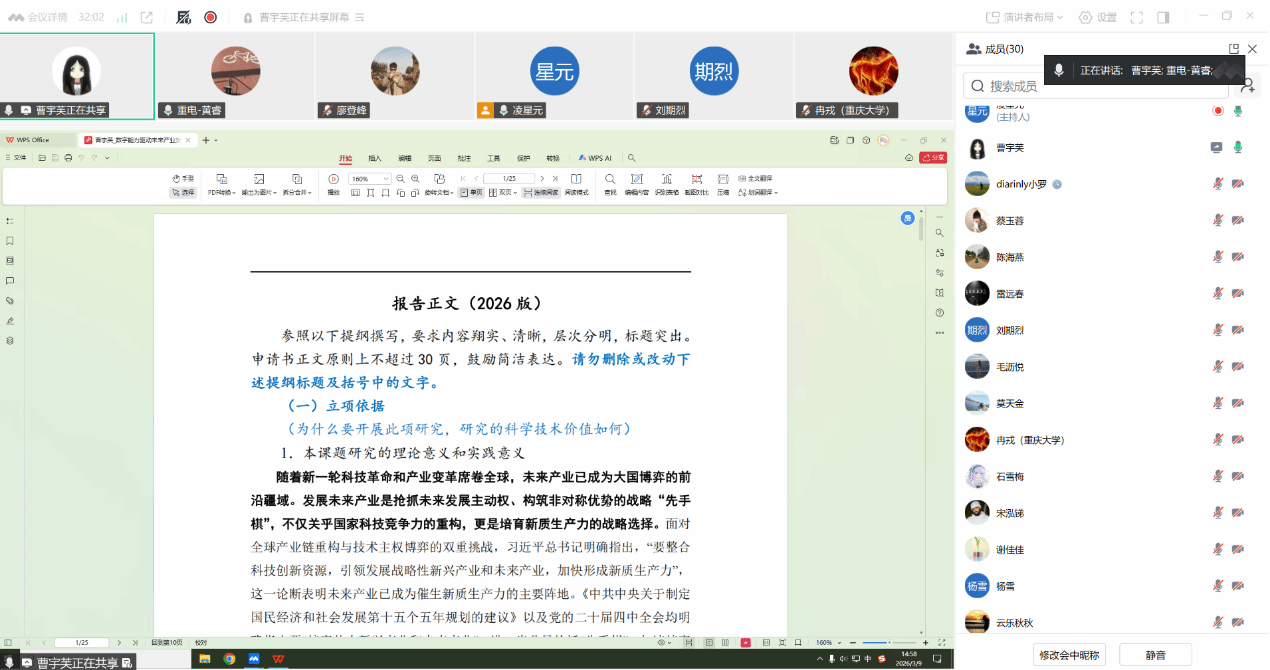1270x670 pixels.
Task: Select 冉戎 (重庆大学) video tile
Action: point(874,77)
